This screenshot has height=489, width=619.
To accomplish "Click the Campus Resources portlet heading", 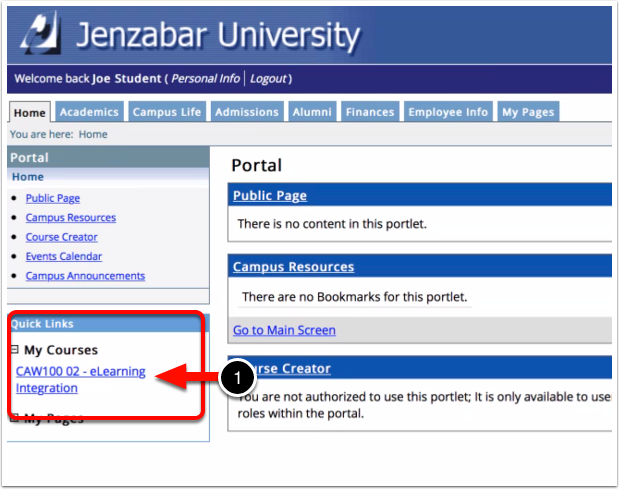I will click(293, 266).
